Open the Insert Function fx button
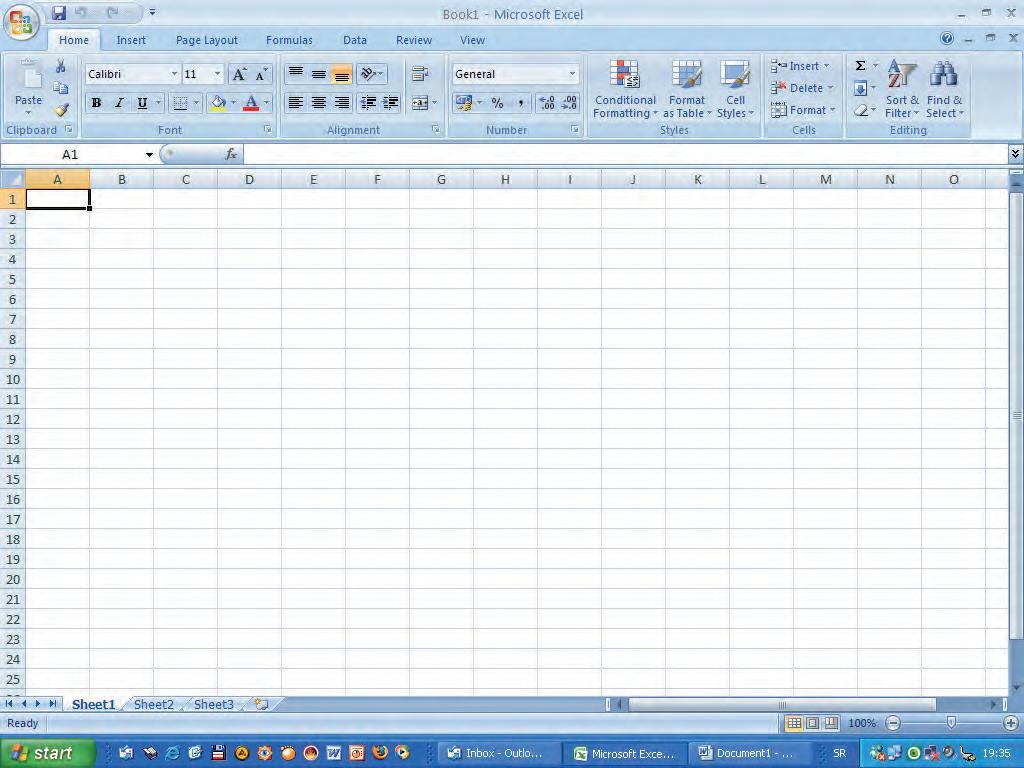This screenshot has width=1024, height=768. [x=231, y=154]
